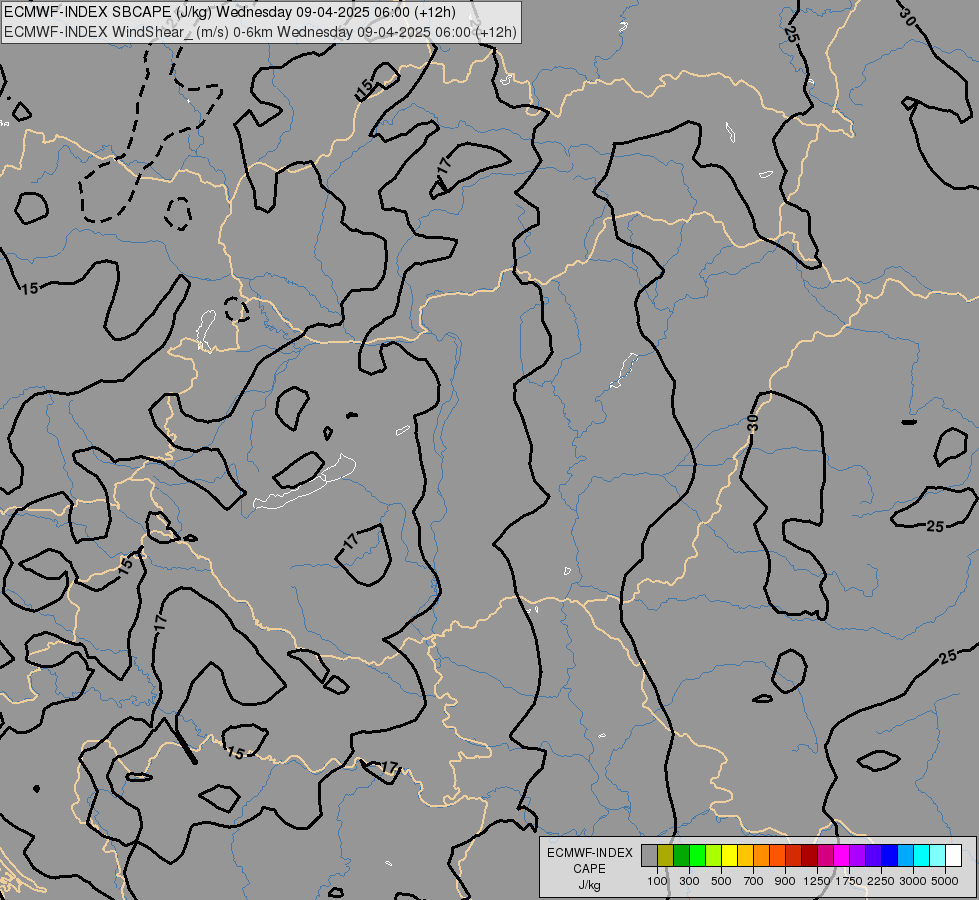The height and width of the screenshot is (900, 979).
Task: Click the legend word CAPE
Action: pos(589,869)
